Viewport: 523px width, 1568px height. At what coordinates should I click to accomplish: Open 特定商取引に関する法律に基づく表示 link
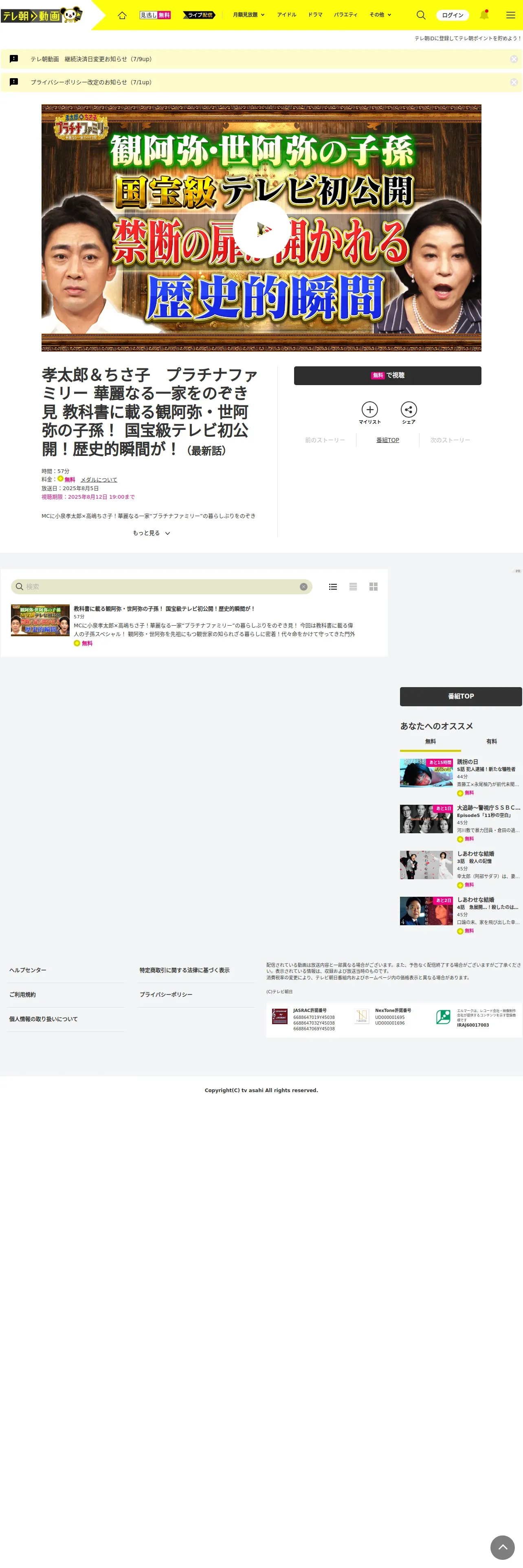click(x=185, y=970)
